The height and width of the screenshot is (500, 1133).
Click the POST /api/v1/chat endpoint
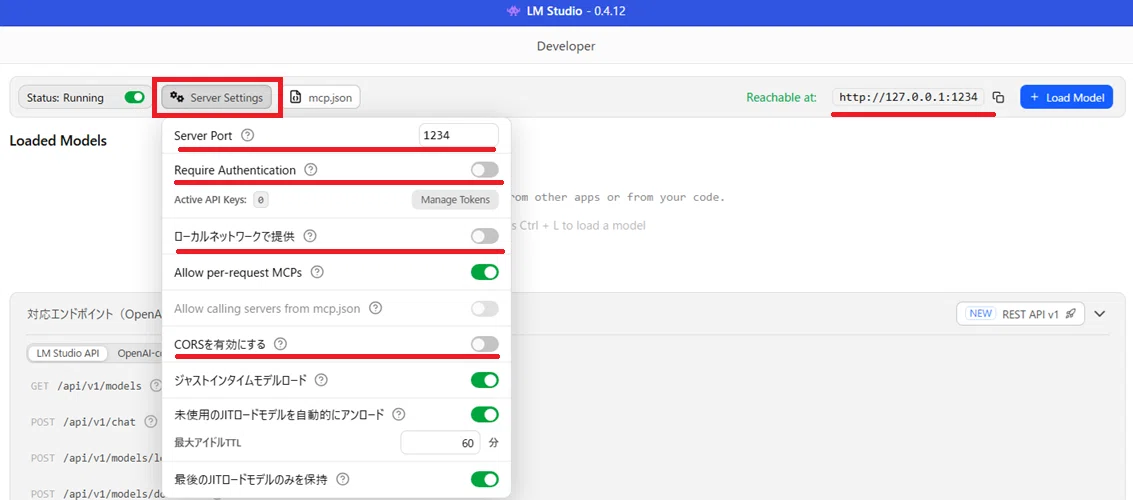click(83, 422)
